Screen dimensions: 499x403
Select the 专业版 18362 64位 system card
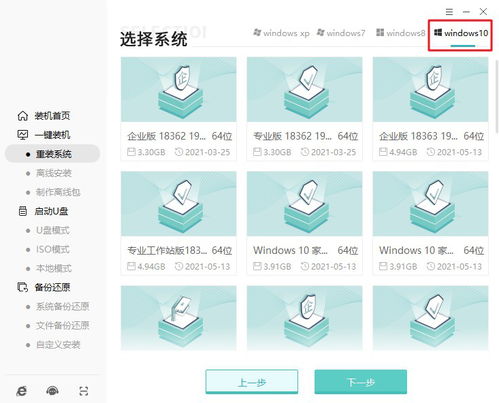(305, 109)
